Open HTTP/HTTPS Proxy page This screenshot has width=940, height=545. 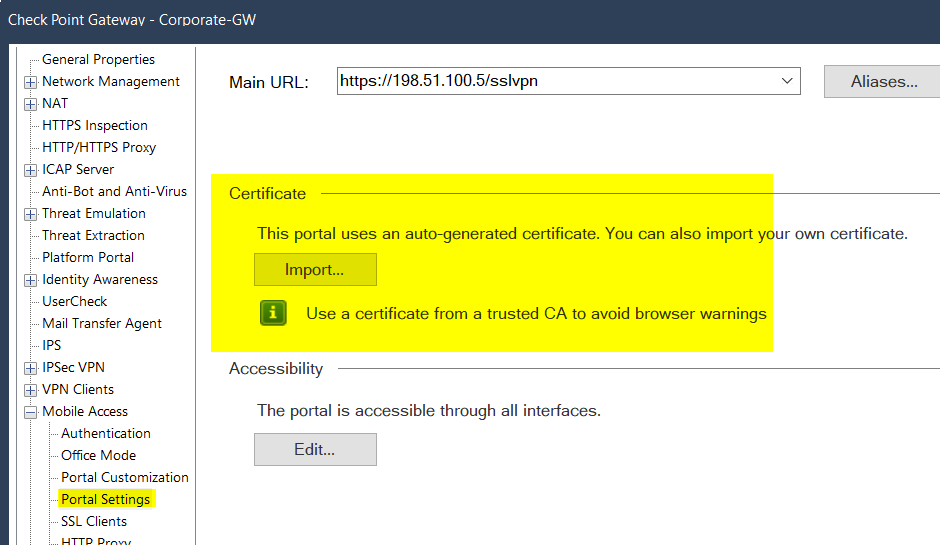click(99, 147)
